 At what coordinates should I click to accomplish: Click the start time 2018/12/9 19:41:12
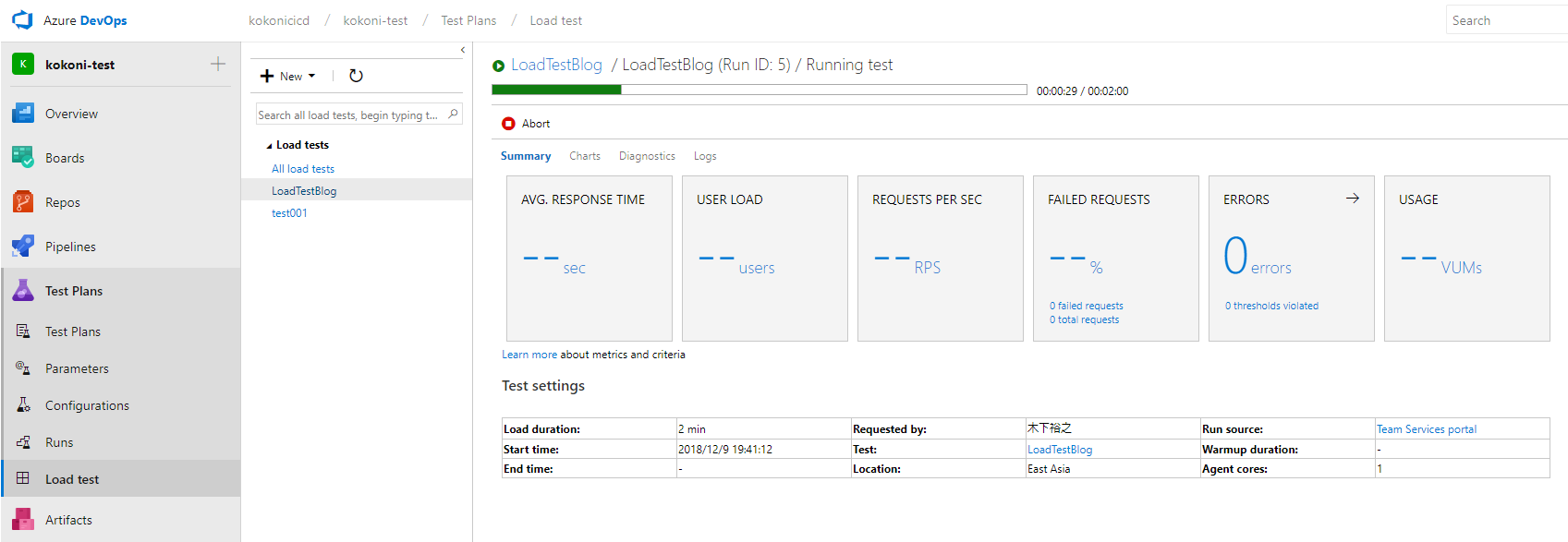(x=725, y=450)
